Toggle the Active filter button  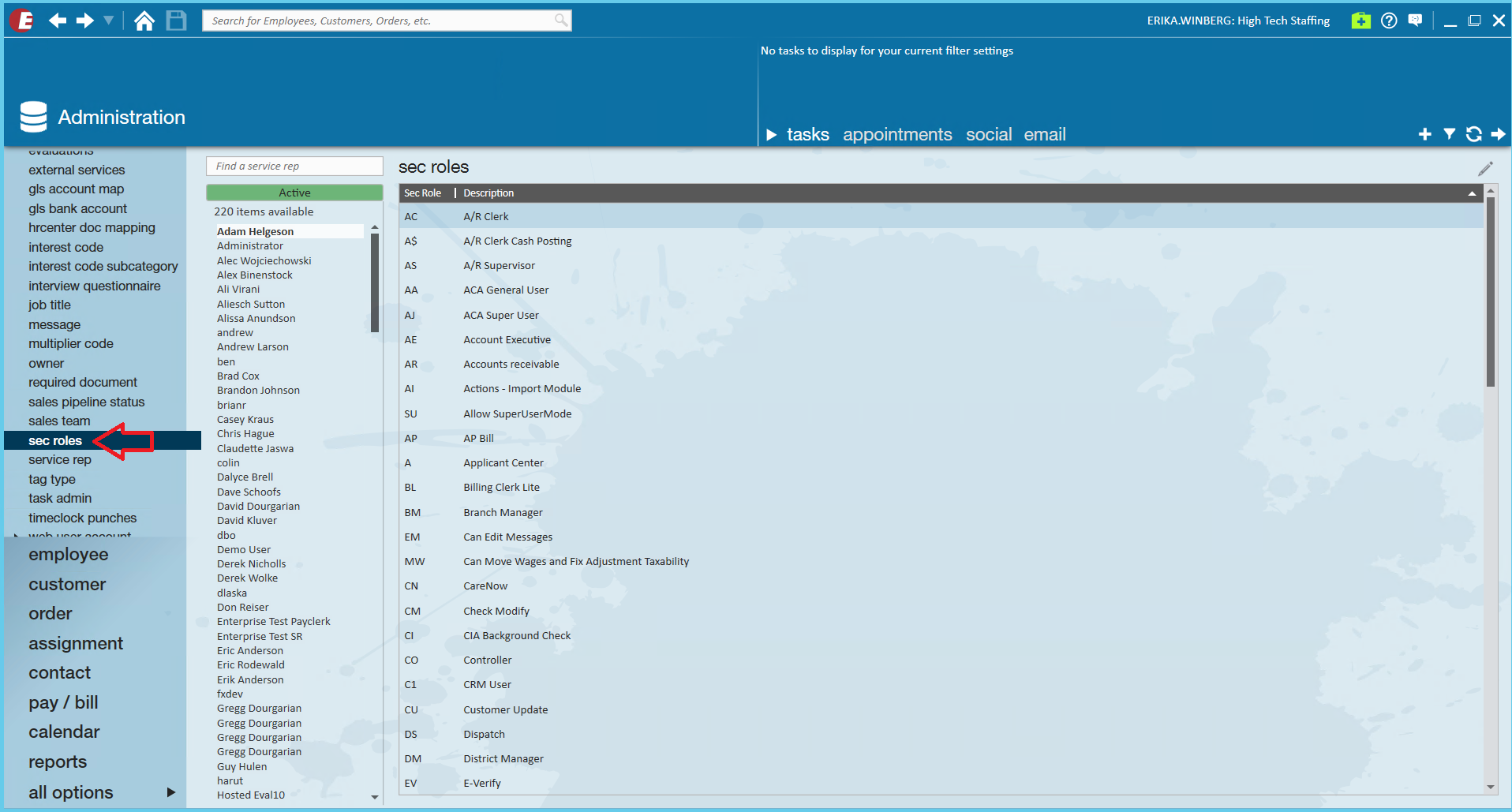click(294, 193)
